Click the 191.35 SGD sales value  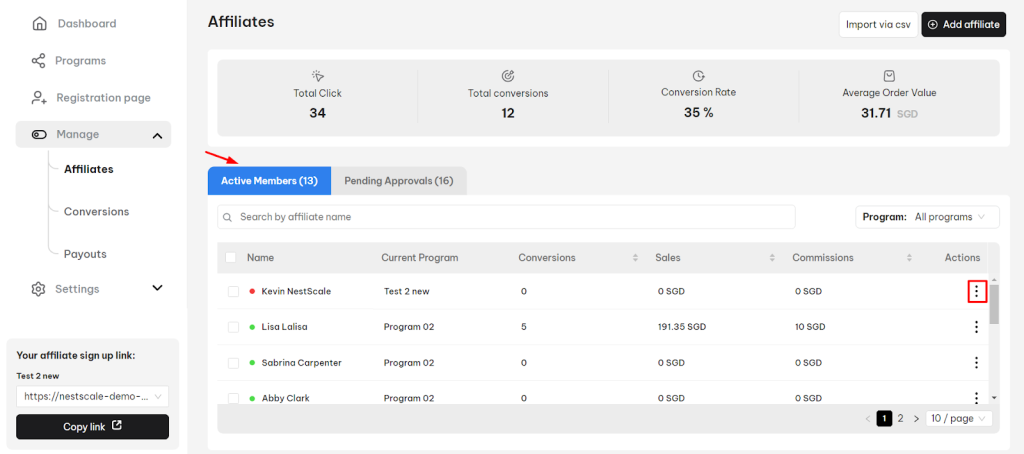click(x=682, y=327)
